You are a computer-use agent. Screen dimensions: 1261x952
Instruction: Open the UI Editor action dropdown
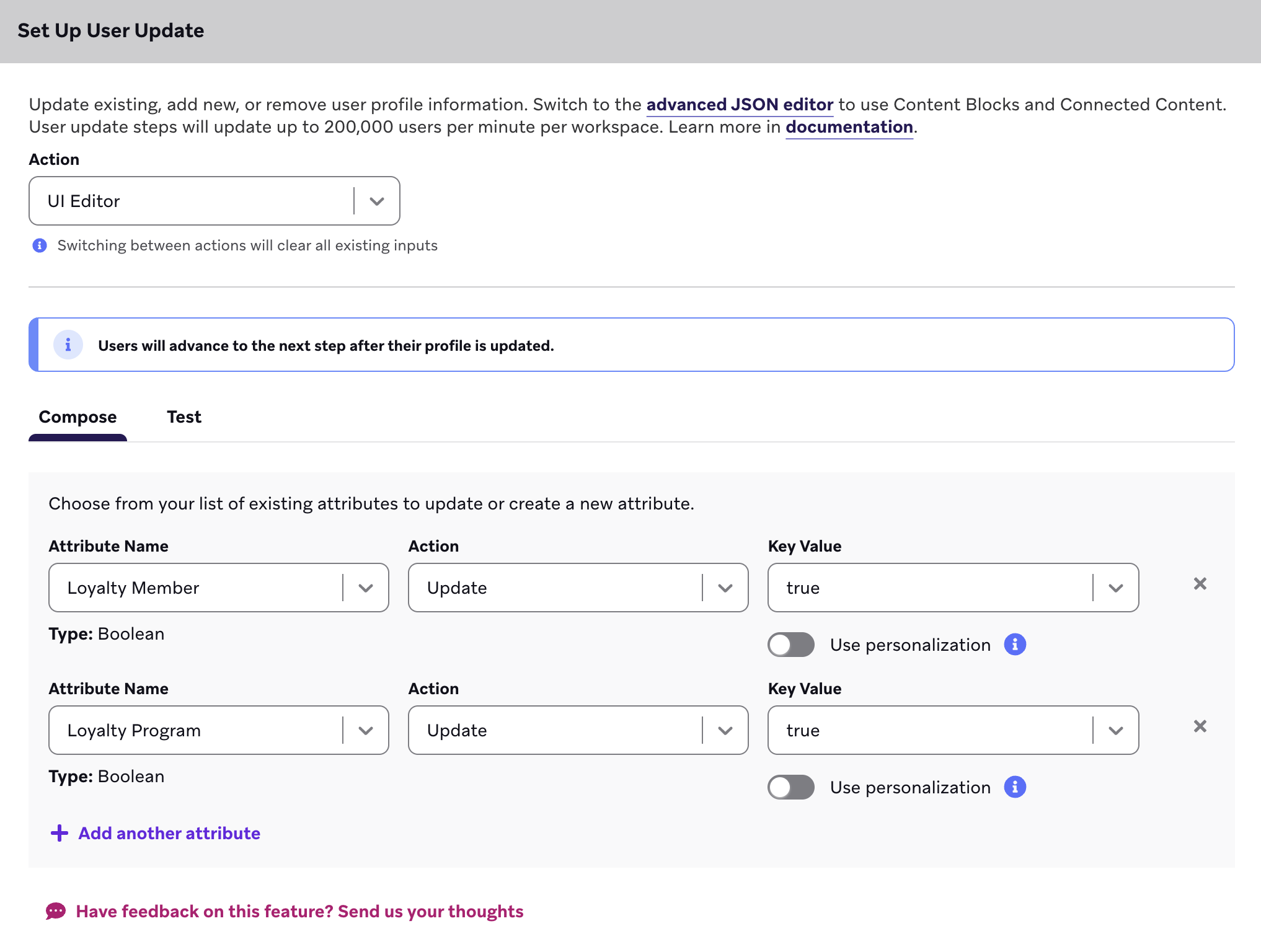click(376, 201)
